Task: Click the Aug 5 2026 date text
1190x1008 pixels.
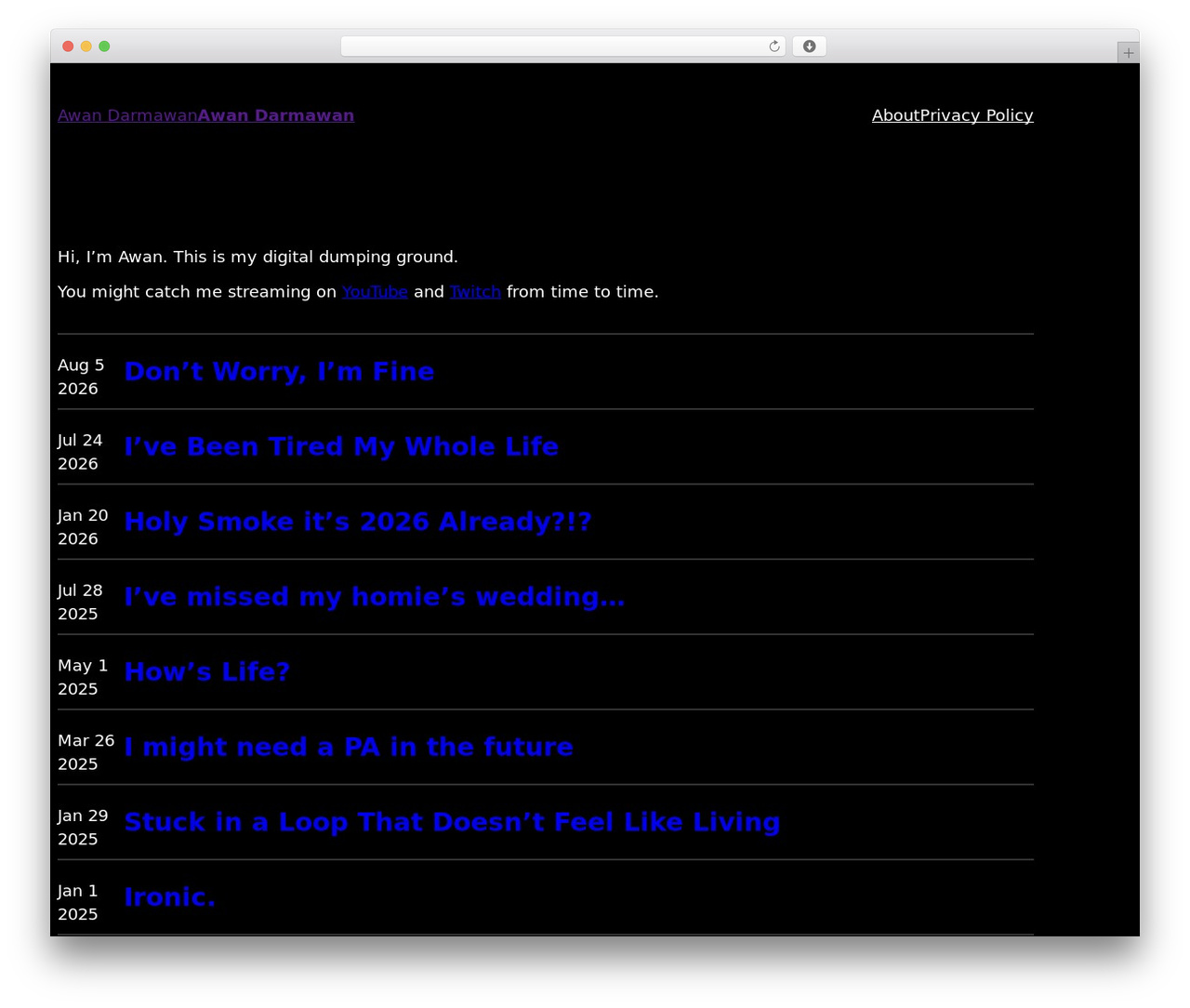Action: (x=81, y=377)
